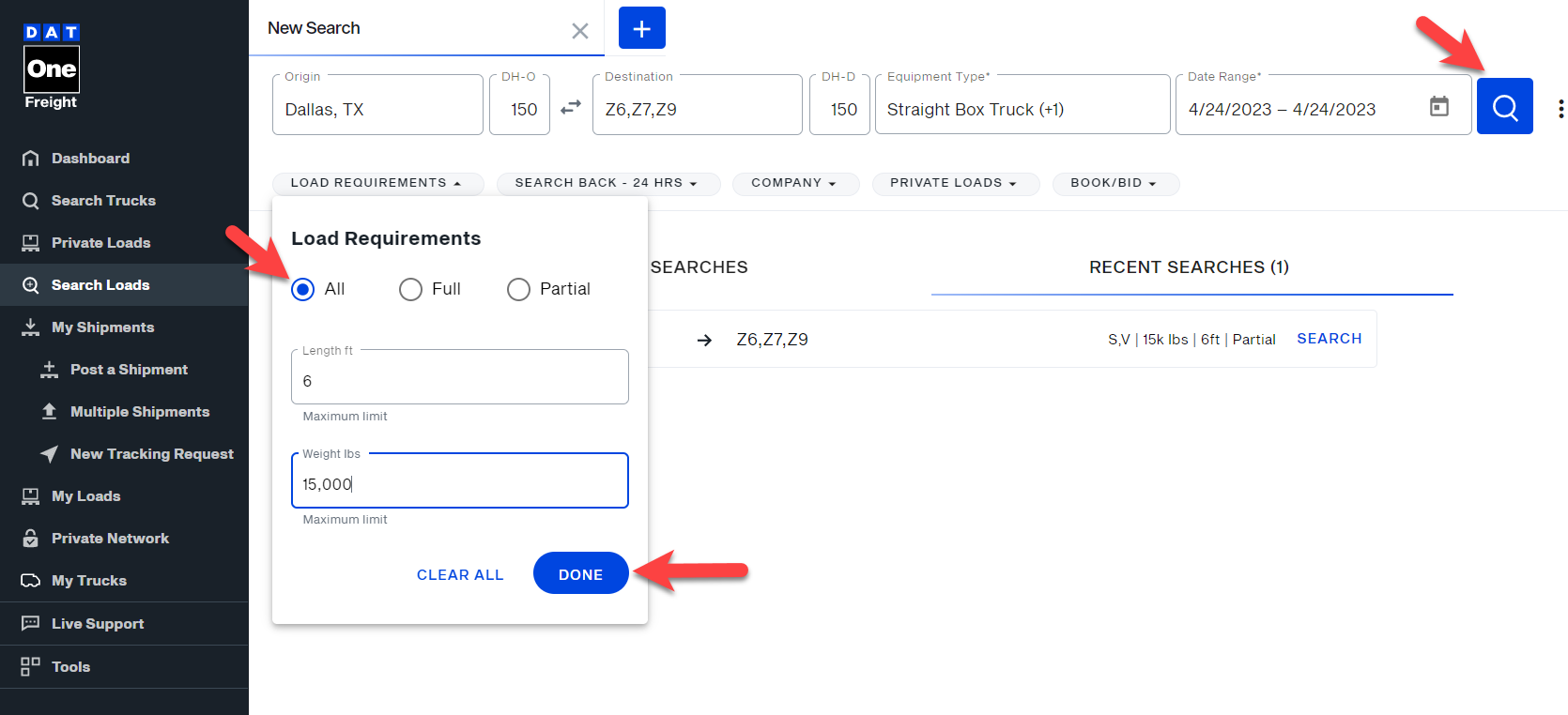Click the Search Loads icon
Viewport: 1568px width, 715px height.
tap(31, 285)
